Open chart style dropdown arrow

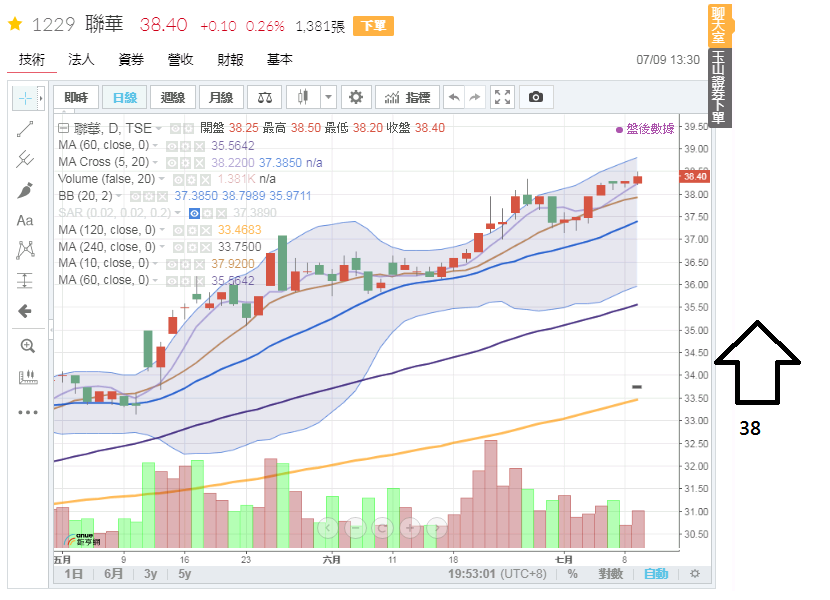tap(328, 97)
